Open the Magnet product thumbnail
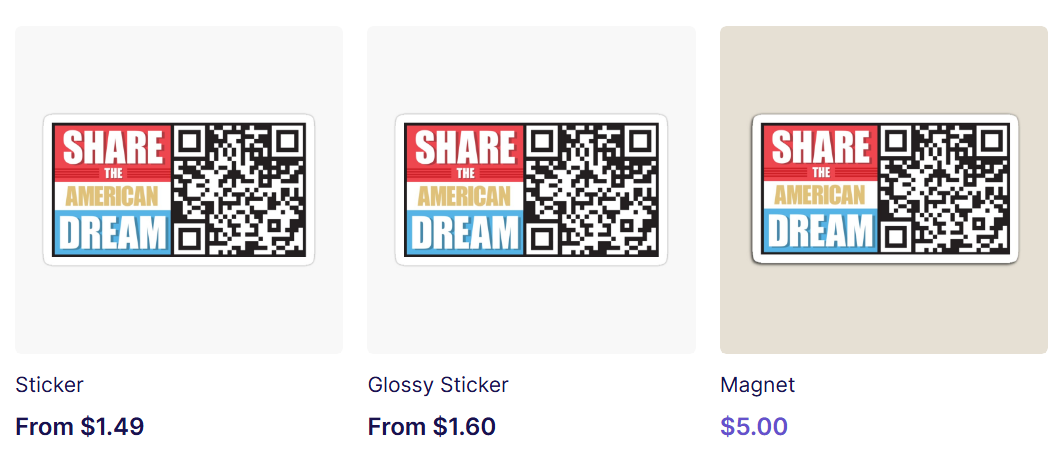1064x451 pixels. [884, 190]
